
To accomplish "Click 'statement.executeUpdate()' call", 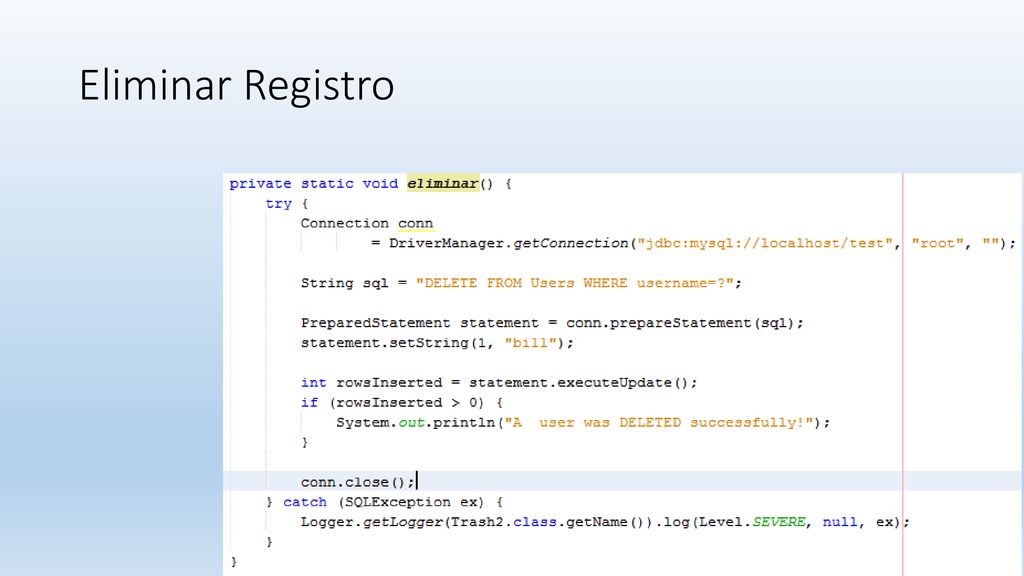I will 579,383.
